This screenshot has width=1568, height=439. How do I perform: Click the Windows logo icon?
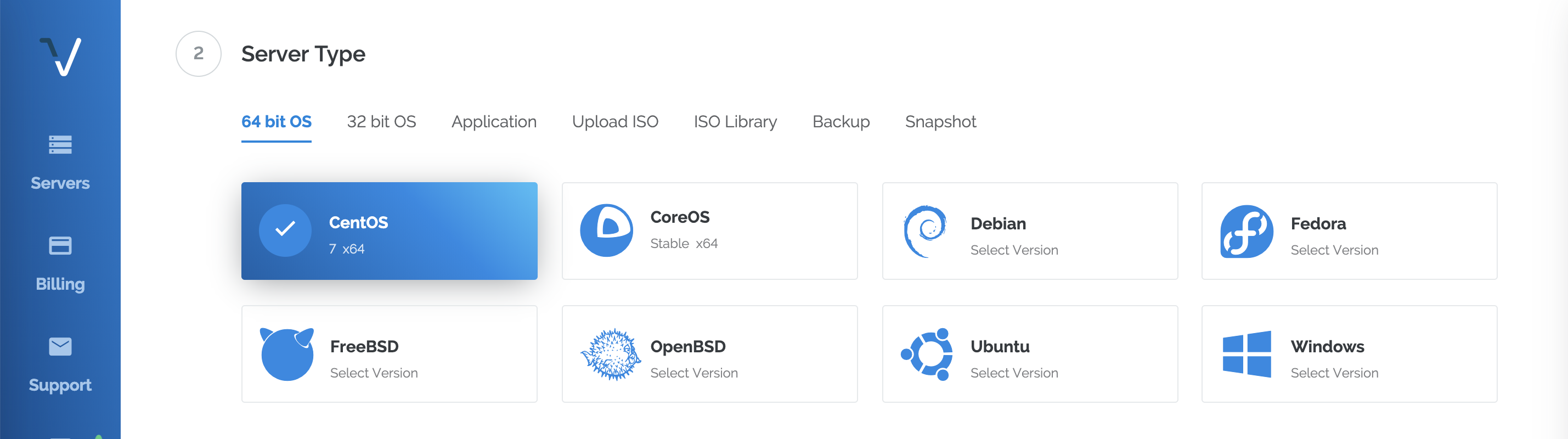pos(1246,354)
